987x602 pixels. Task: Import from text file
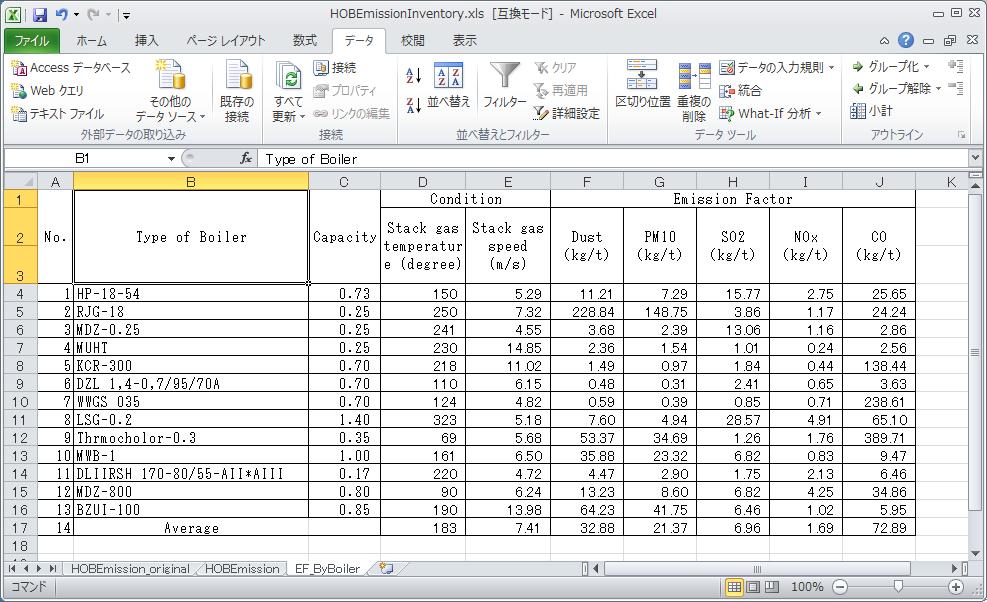[58, 114]
